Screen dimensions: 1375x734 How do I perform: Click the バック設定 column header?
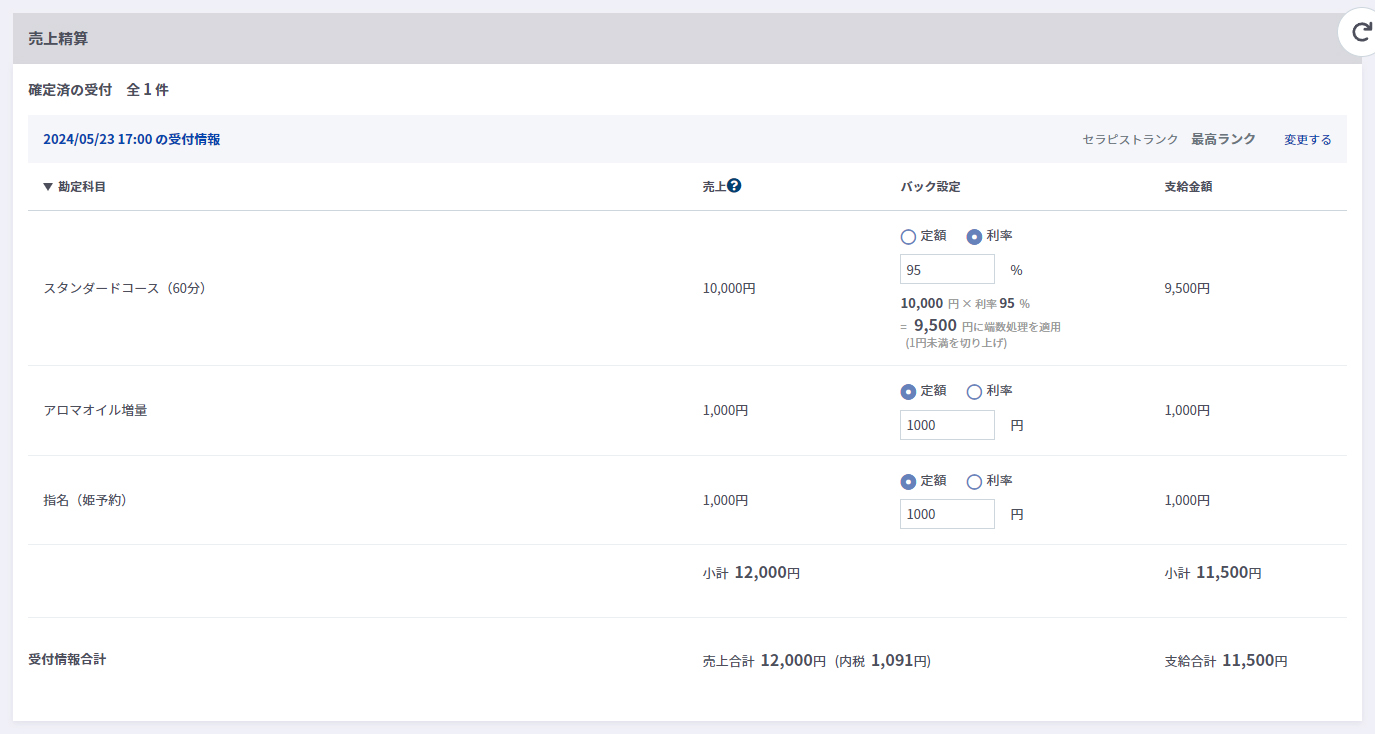click(930, 187)
